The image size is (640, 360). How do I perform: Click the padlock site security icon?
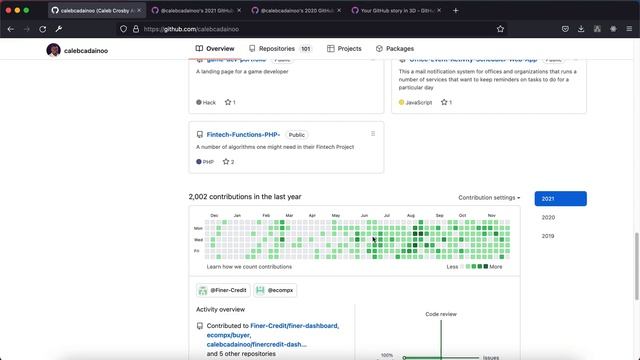(x=136, y=29)
